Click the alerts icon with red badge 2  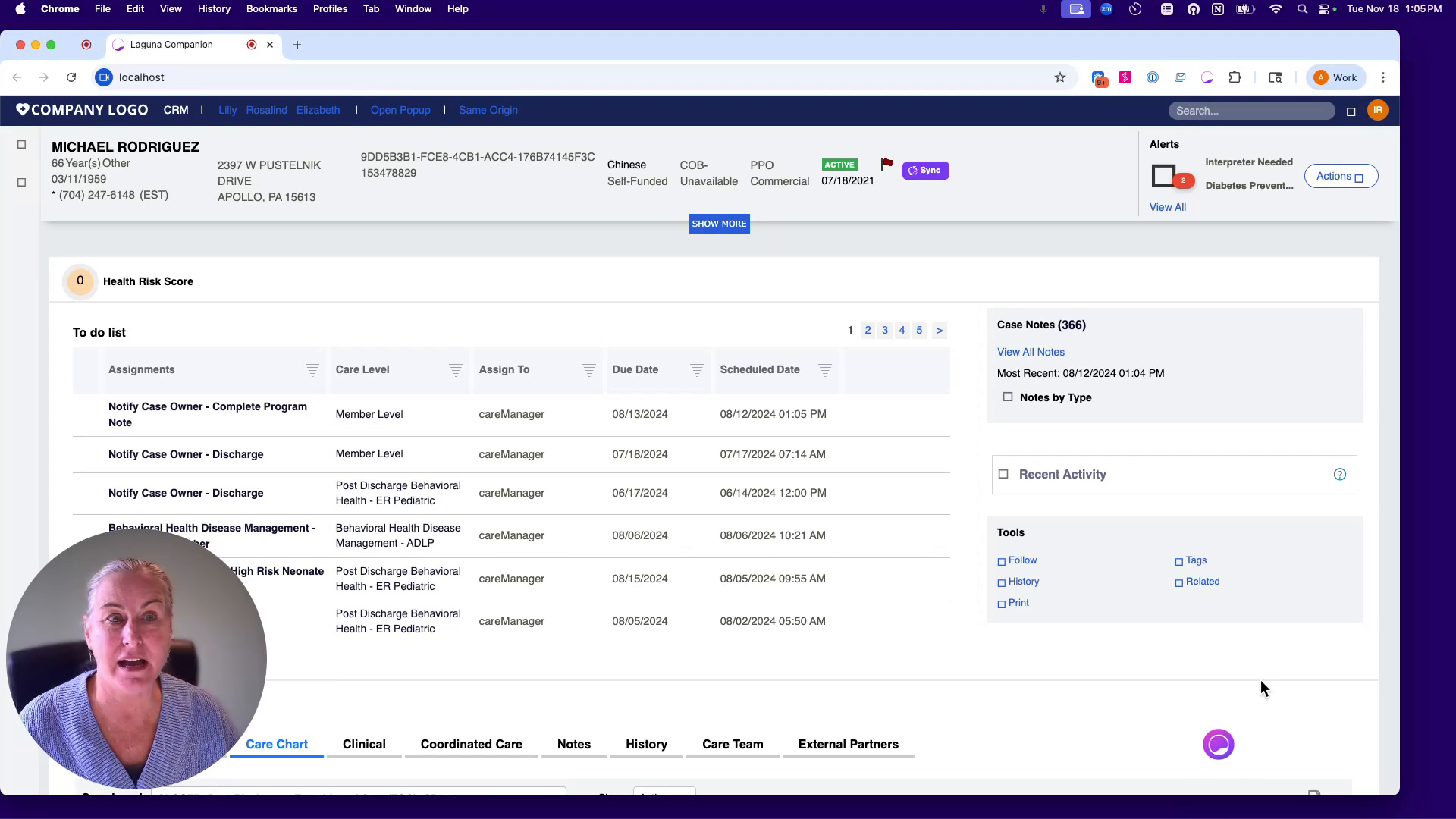pos(1168,176)
